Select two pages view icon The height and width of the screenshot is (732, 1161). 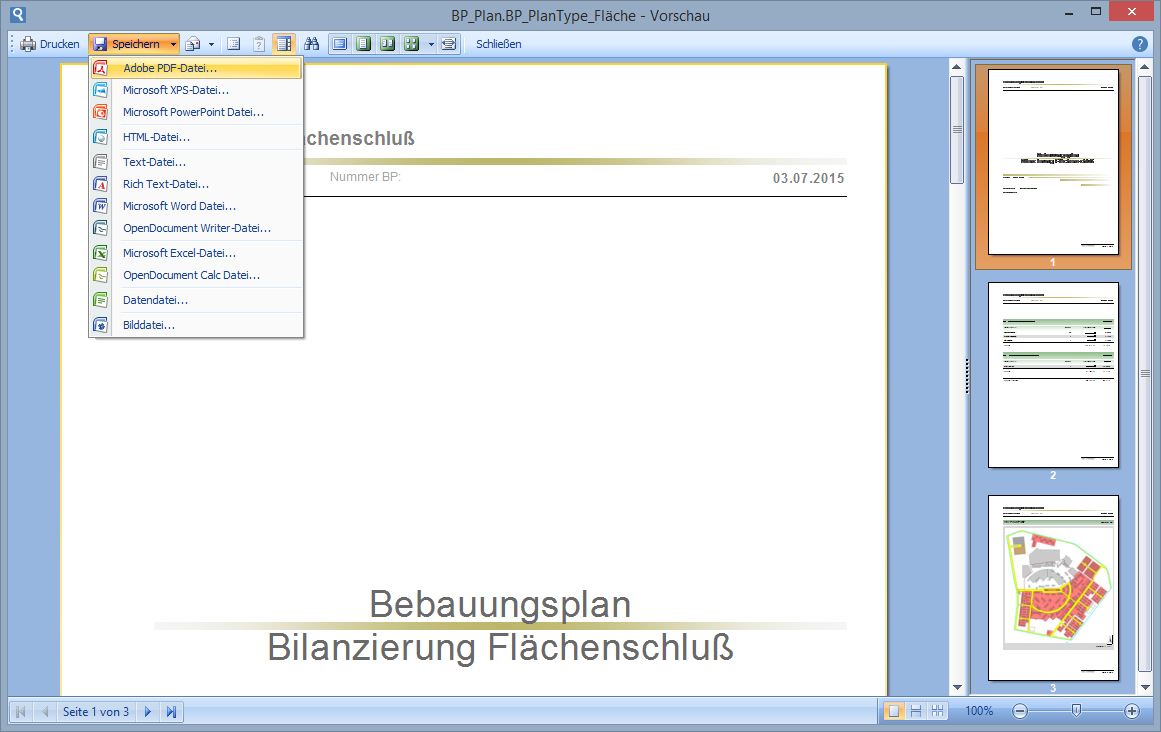[x=387, y=43]
